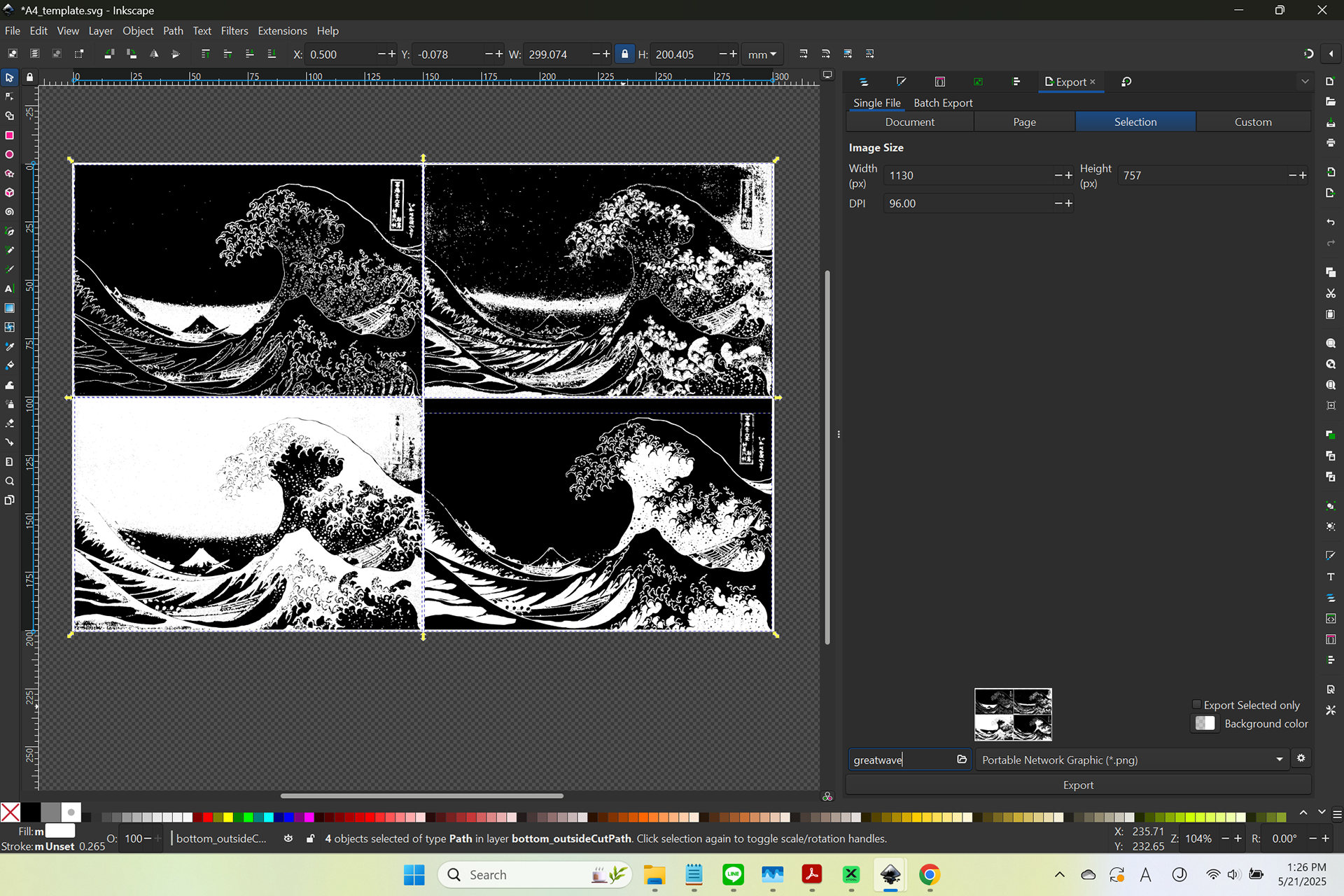This screenshot has height=896, width=1344.
Task: Expand the bottom_outsideC... layer selector
Action: pyautogui.click(x=221, y=839)
